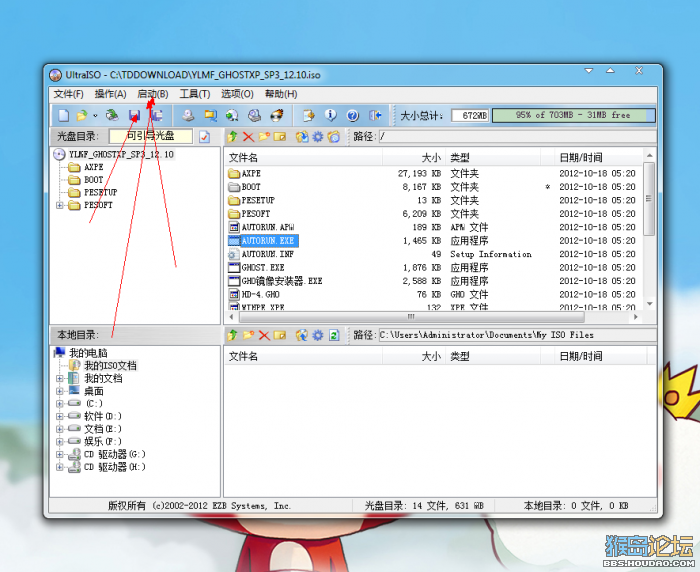Sort disc files by 日期/时间 column header
The image size is (700, 572).
pyautogui.click(x=598, y=158)
